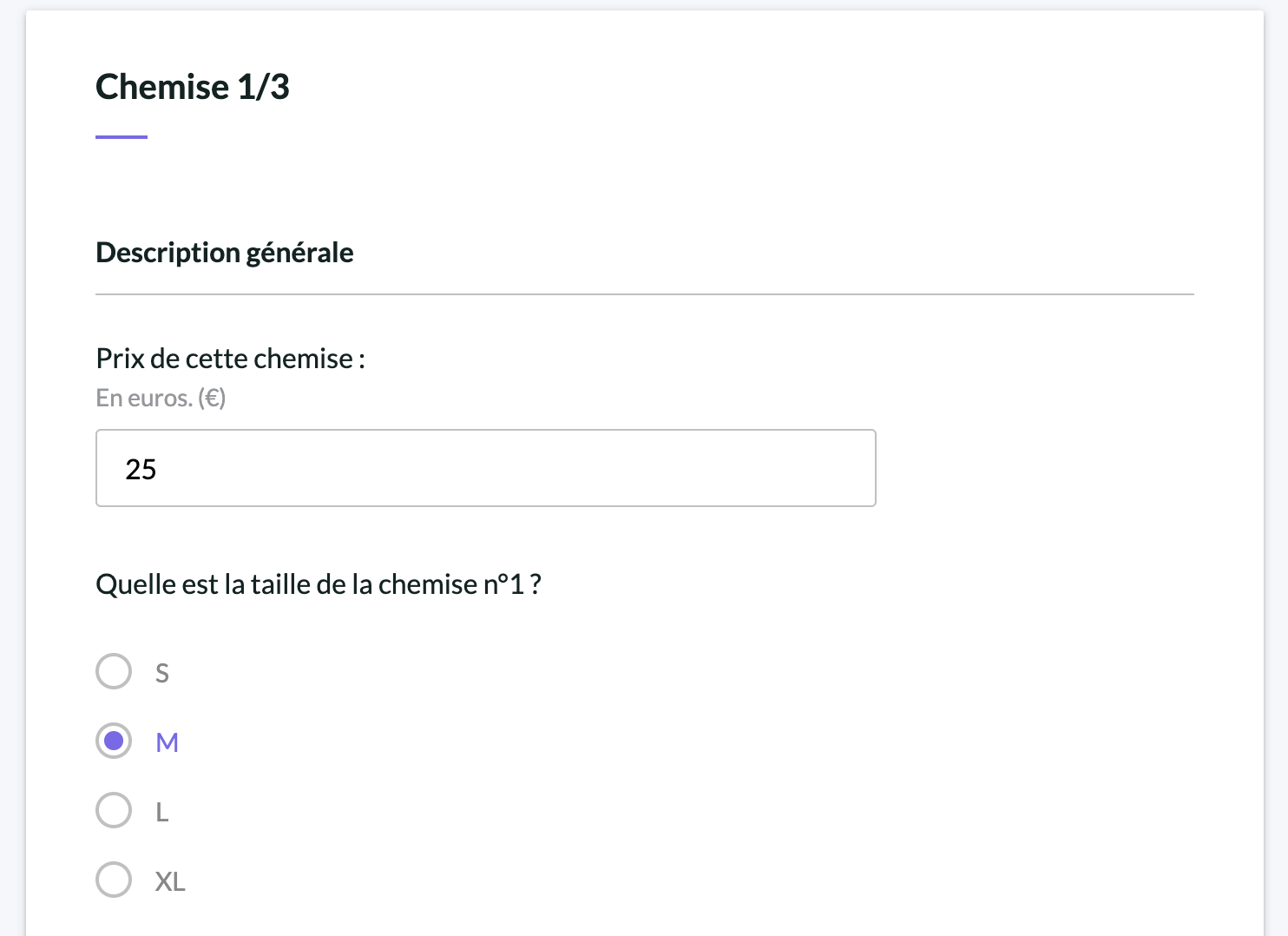Image resolution: width=1288 pixels, height=936 pixels.
Task: Click the filled purple dot of M option
Action: coord(114,741)
